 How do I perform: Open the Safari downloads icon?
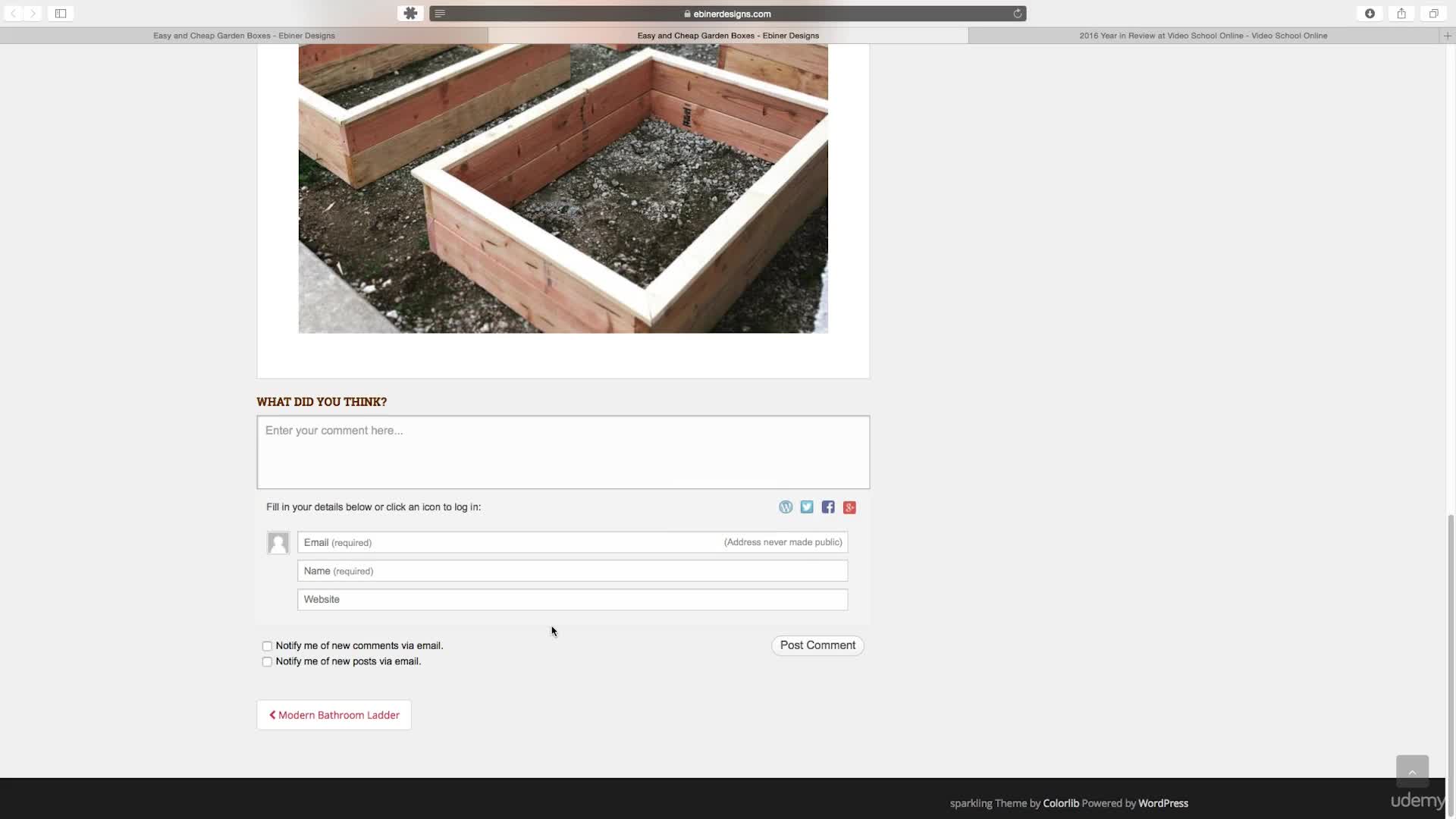[x=1370, y=14]
